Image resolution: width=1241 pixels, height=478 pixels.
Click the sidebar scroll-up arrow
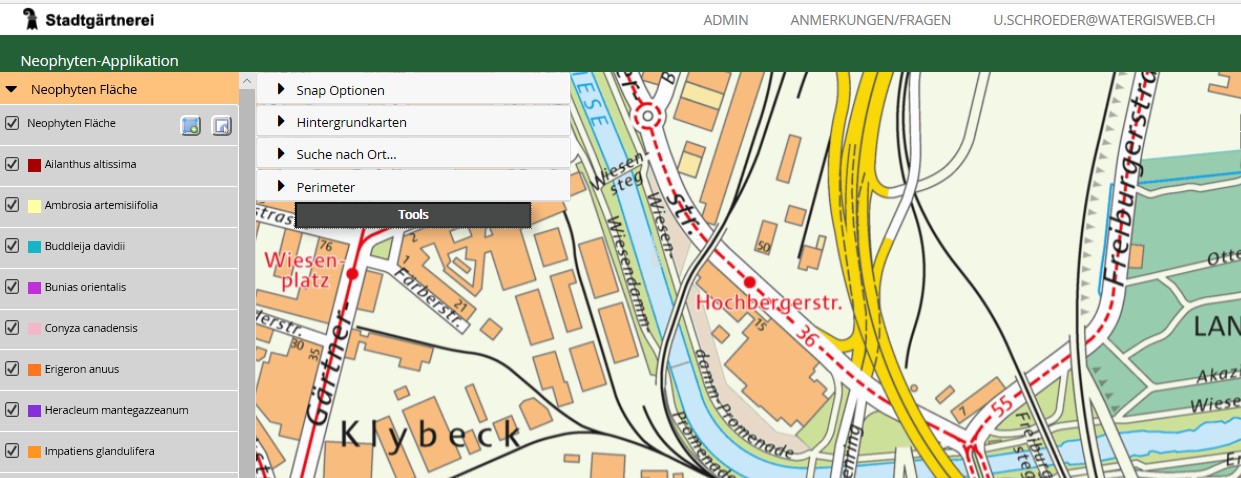[x=246, y=81]
